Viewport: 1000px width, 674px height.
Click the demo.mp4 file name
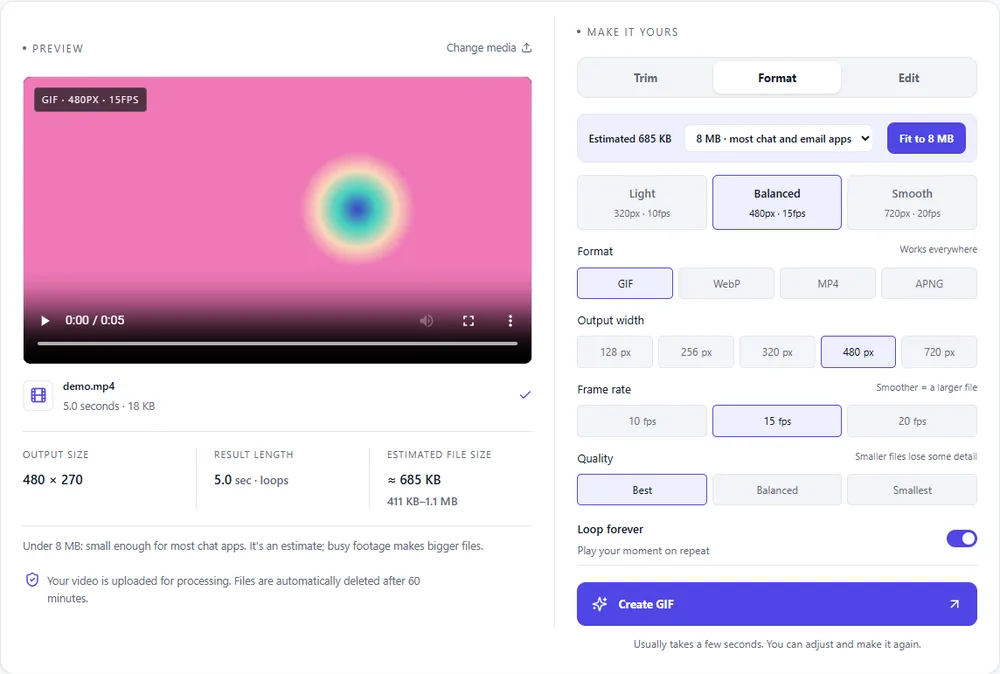[x=89, y=386]
